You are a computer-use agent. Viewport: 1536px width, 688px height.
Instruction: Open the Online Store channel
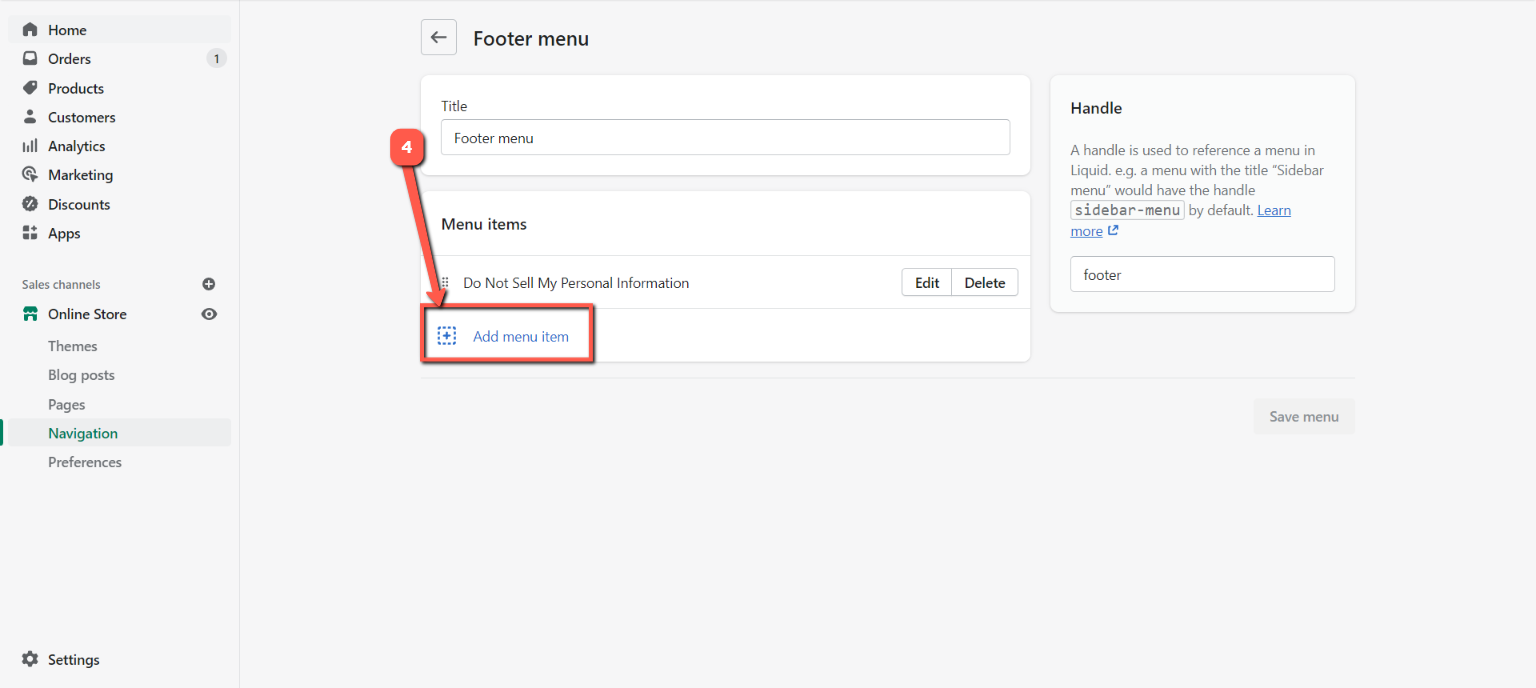87,314
